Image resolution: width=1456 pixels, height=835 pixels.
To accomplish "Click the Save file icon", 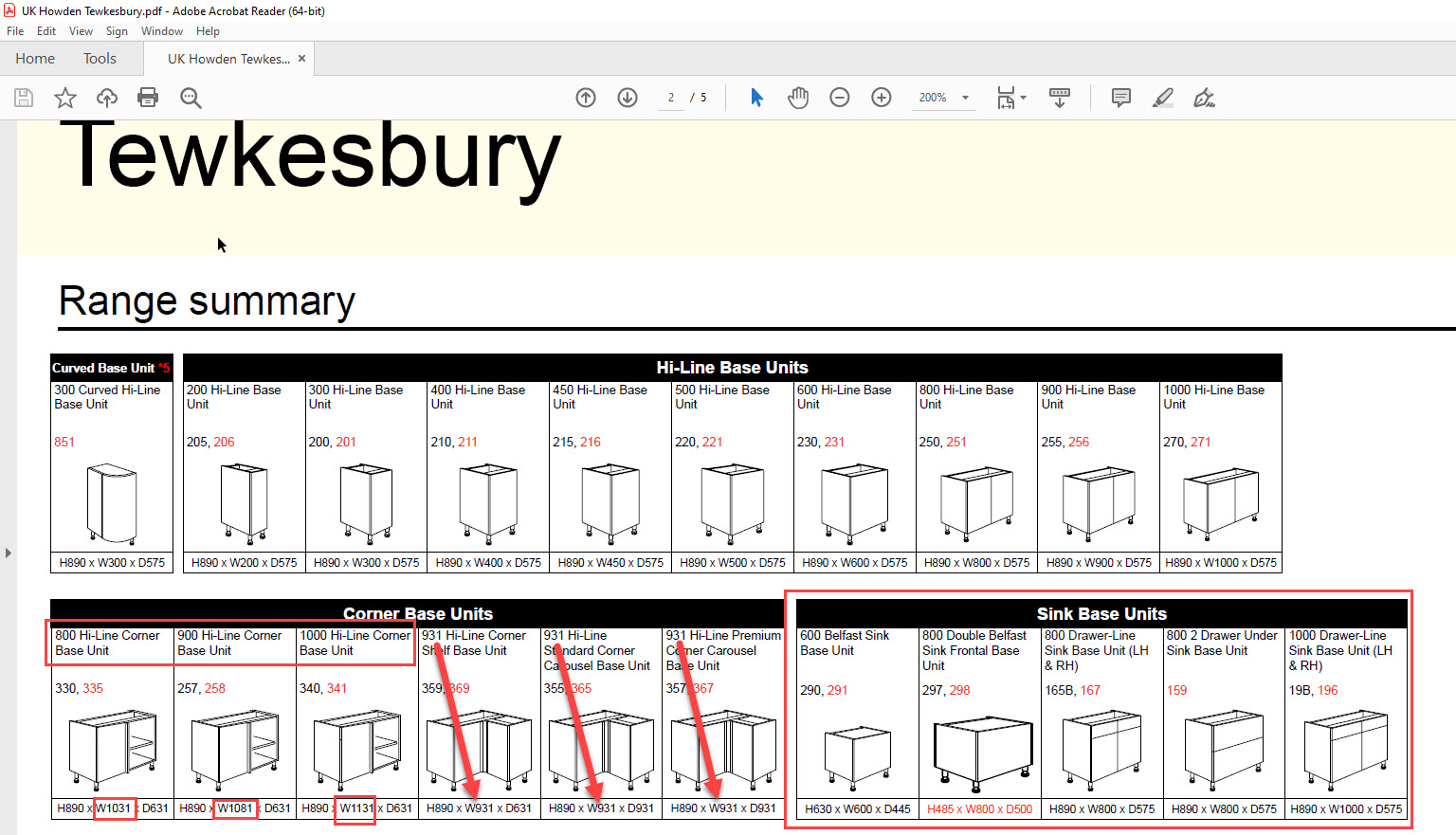I will pyautogui.click(x=24, y=98).
